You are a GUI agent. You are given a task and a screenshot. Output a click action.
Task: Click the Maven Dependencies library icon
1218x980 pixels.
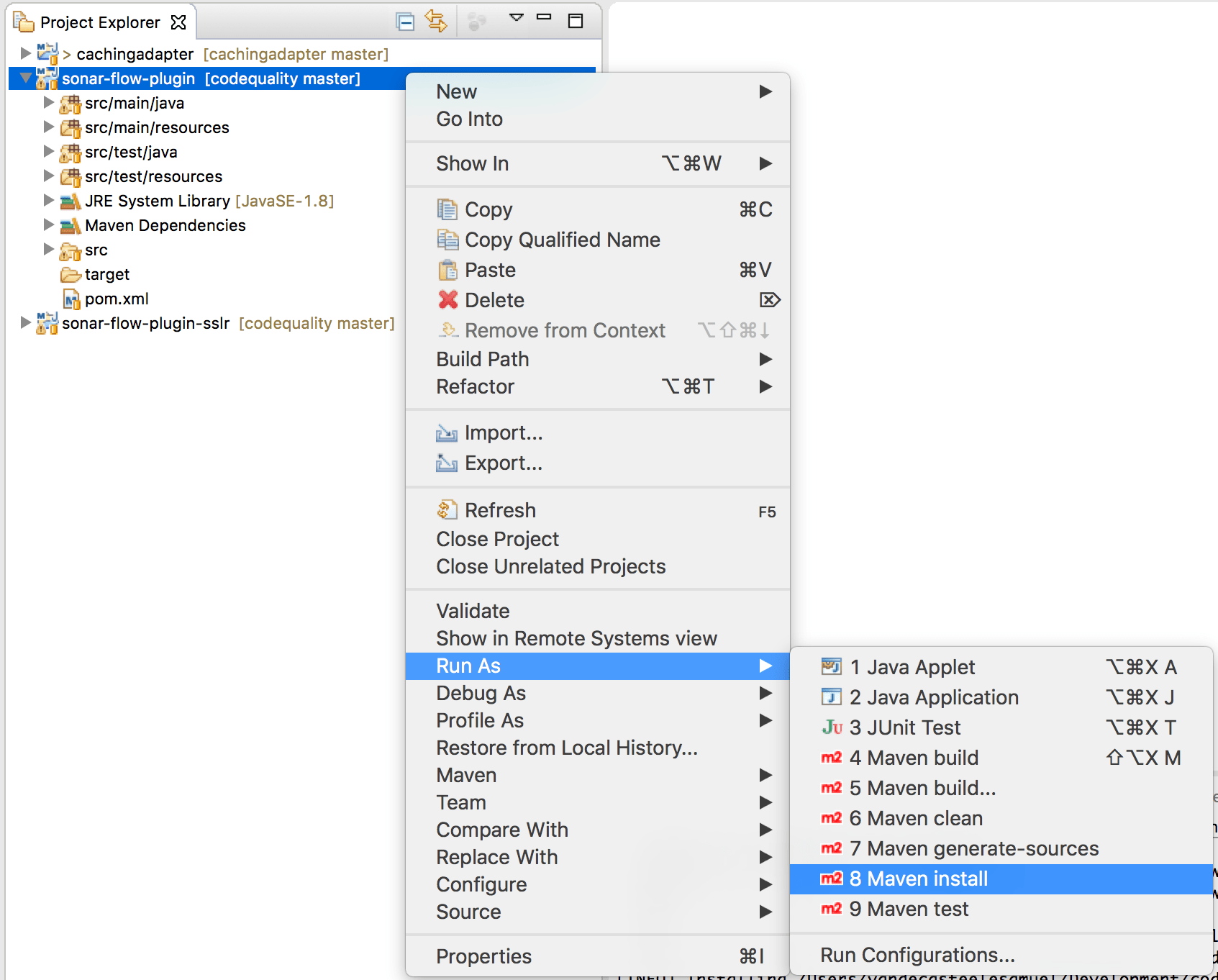tap(71, 225)
